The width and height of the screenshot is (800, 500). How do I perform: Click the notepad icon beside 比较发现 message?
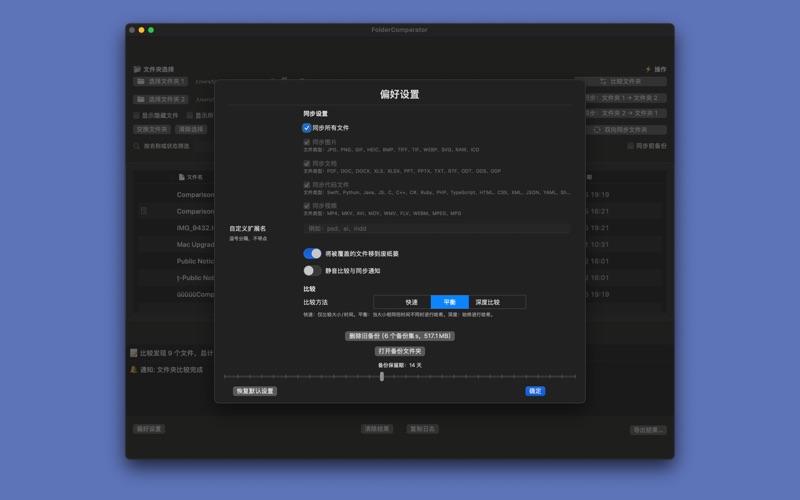point(134,353)
